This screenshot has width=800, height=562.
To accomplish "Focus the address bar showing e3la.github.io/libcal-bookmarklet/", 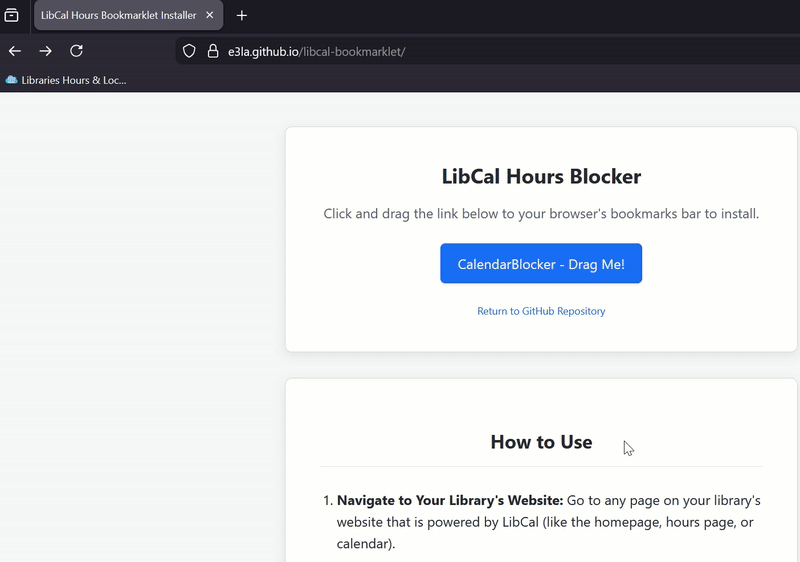I will coord(487,52).
